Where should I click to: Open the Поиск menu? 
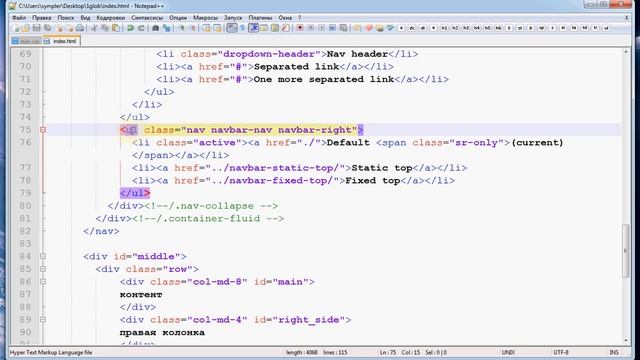click(x=66, y=18)
